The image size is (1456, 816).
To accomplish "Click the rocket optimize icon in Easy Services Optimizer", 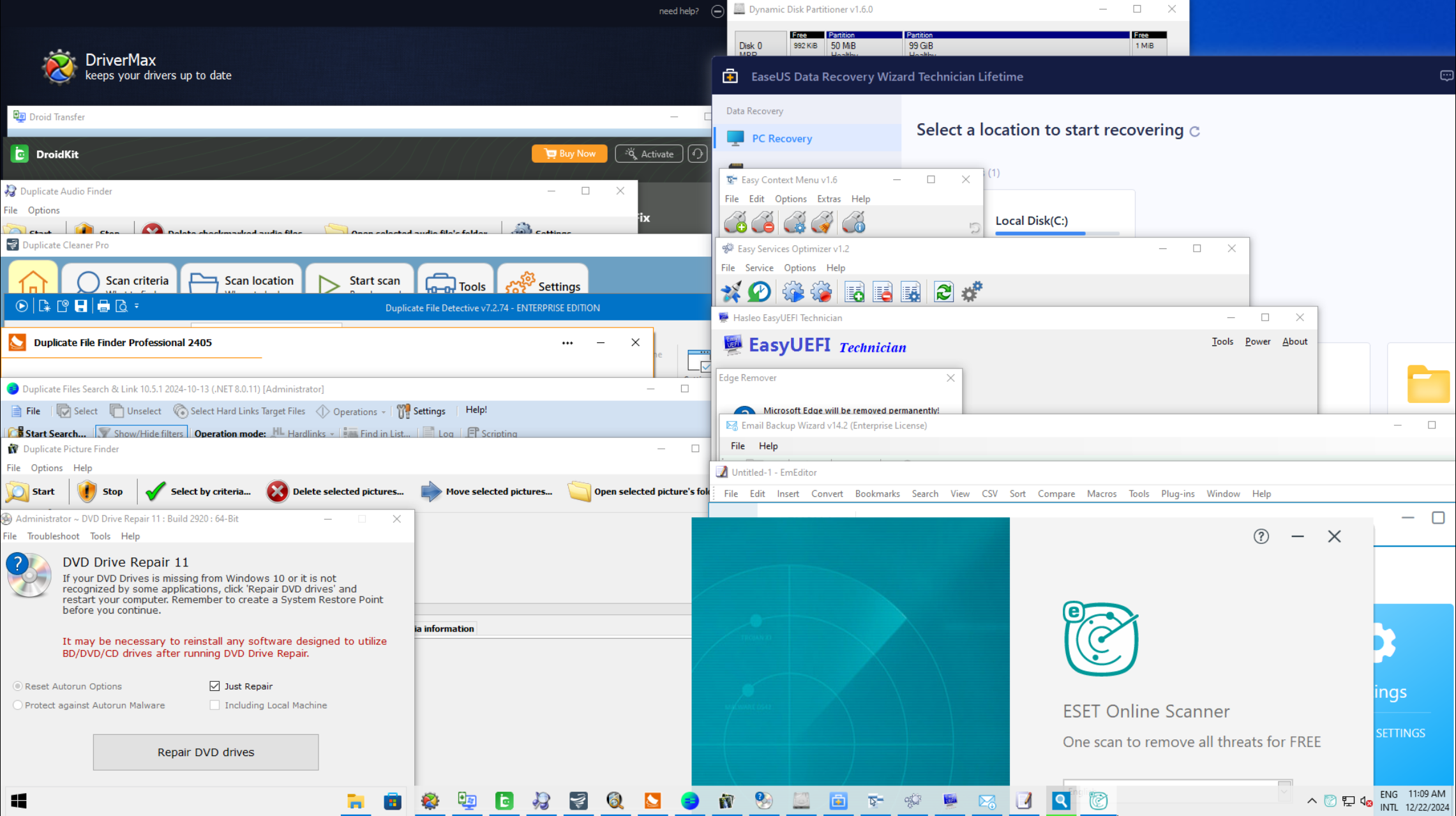I will click(732, 292).
